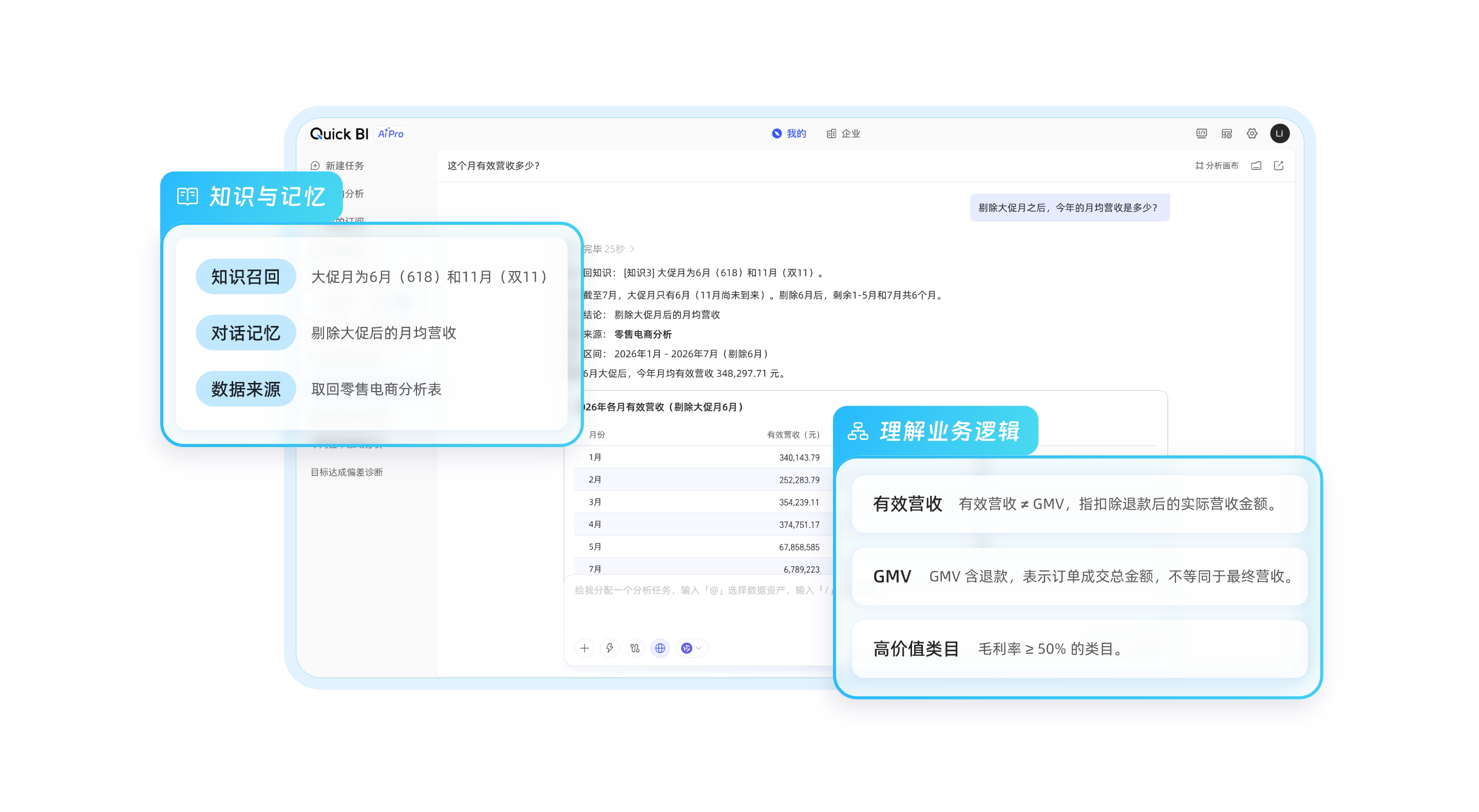This screenshot has height=812, width=1479.
Task: Click the 知识召回 pill label
Action: tap(246, 277)
